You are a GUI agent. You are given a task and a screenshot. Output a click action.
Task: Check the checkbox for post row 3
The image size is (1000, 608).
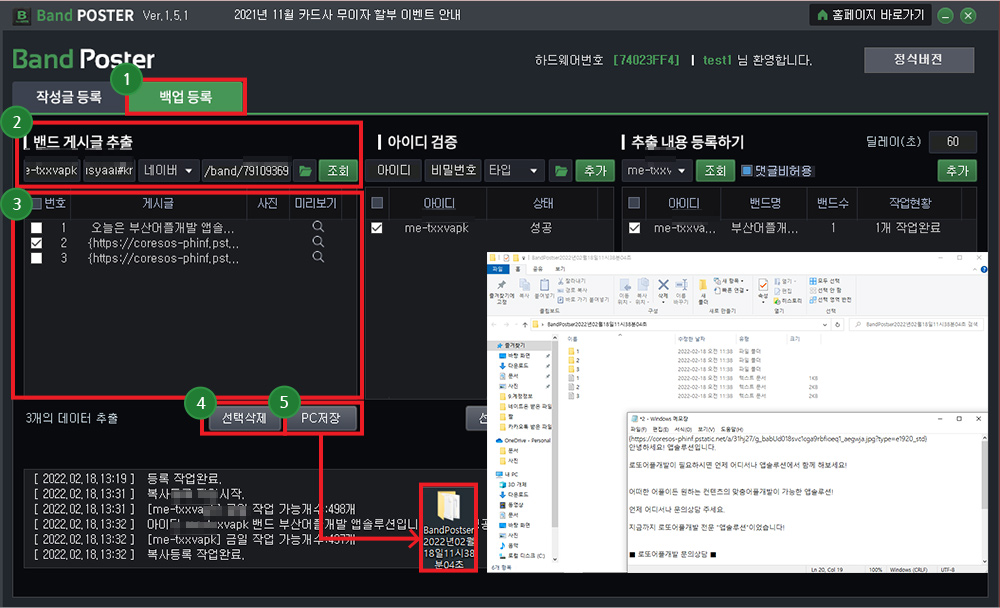(36, 258)
